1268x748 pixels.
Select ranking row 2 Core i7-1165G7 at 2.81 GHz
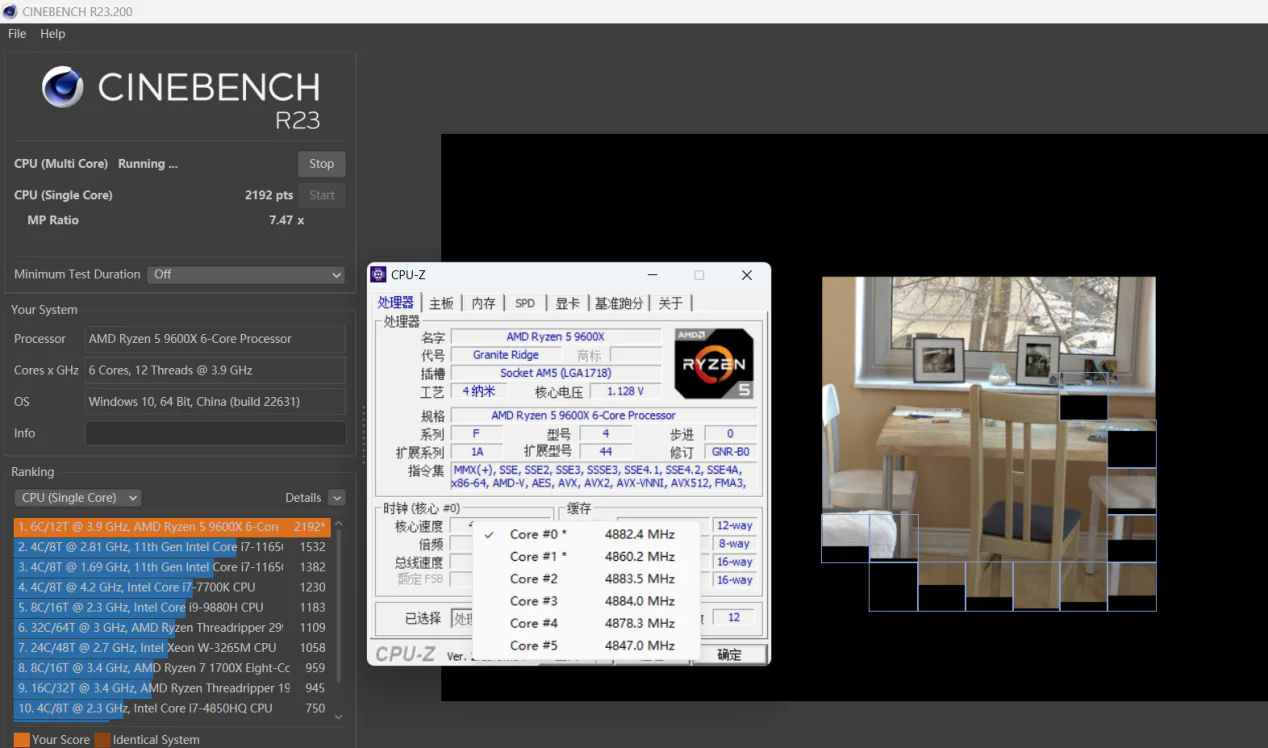[171, 547]
